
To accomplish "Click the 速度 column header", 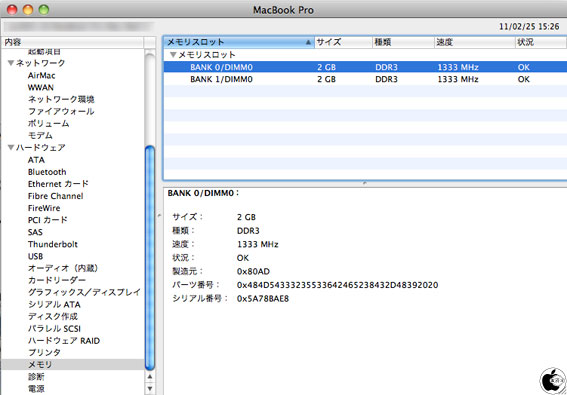I will pos(475,42).
